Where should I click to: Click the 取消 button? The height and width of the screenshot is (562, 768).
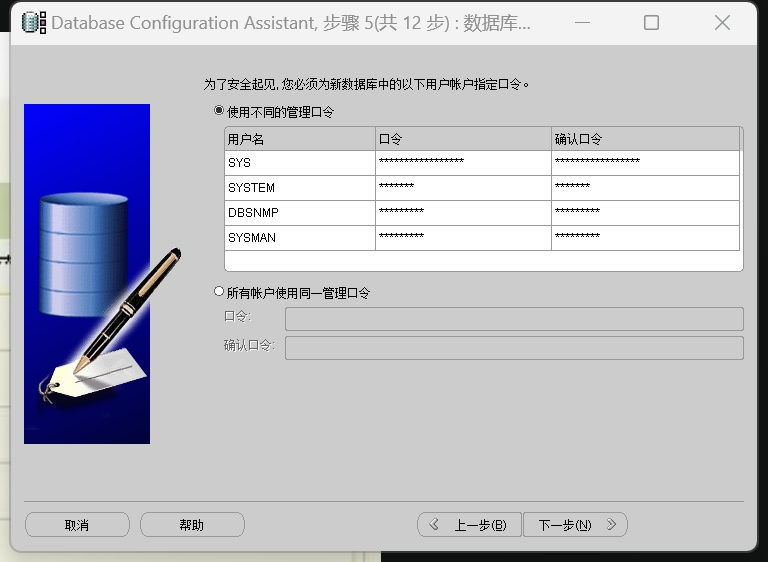tap(77, 525)
